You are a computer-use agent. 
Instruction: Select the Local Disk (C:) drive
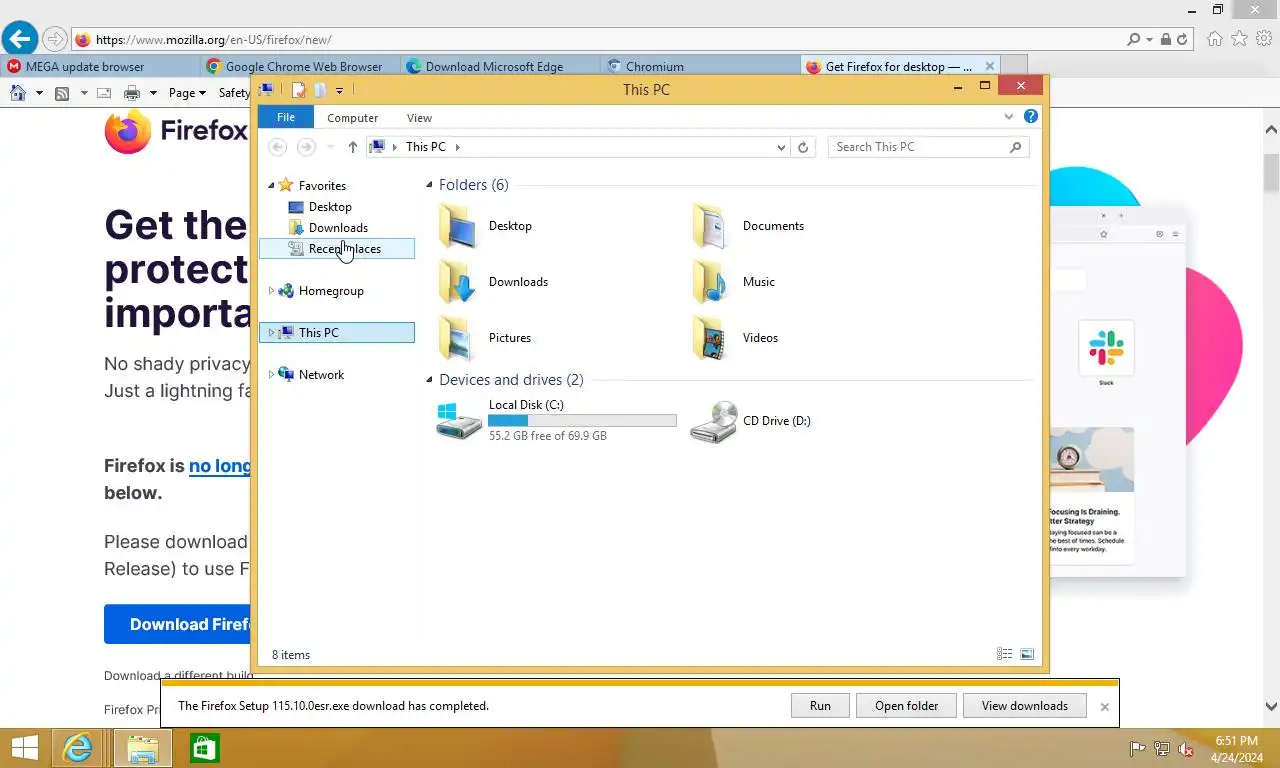coord(557,420)
